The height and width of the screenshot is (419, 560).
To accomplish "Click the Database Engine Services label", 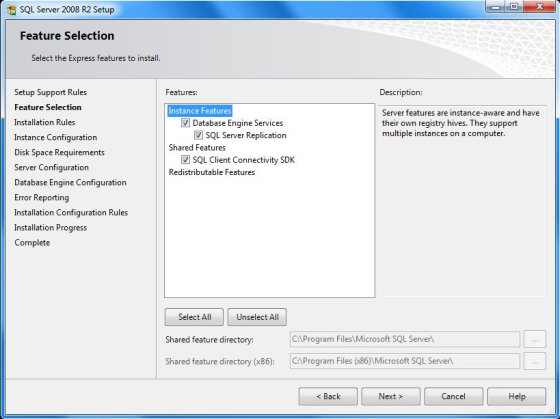I will [x=238, y=123].
